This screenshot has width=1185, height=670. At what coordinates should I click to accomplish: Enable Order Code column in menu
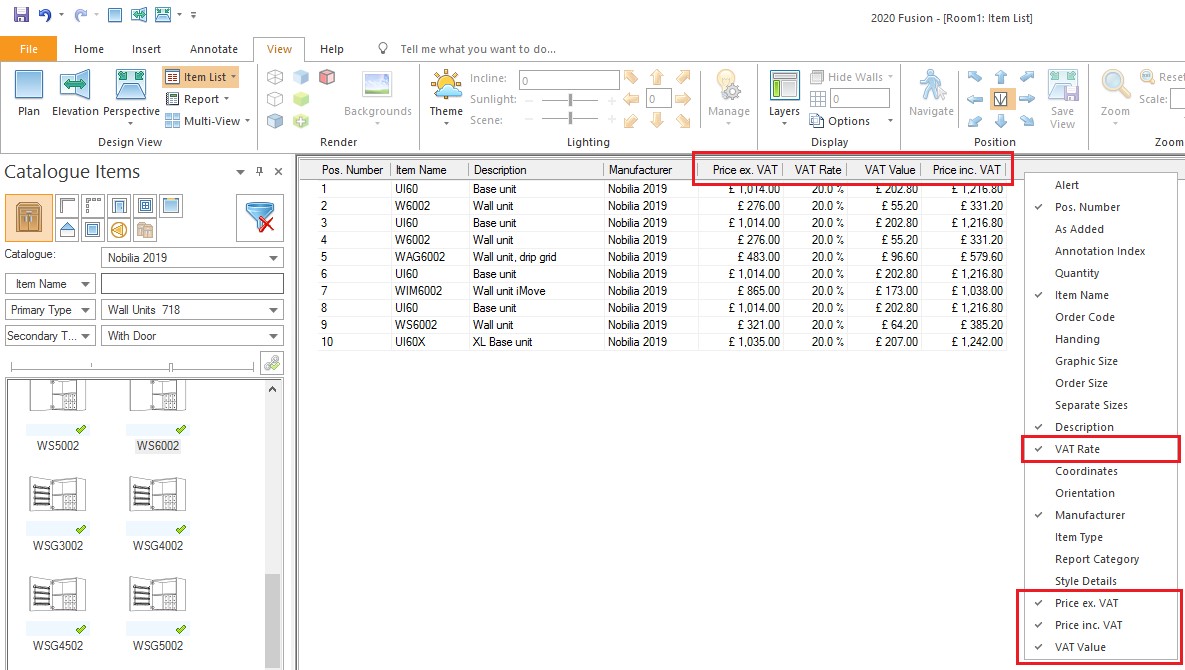1102,316
